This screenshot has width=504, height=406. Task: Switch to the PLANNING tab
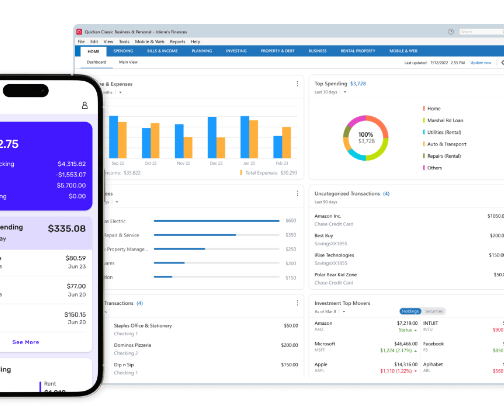[202, 51]
